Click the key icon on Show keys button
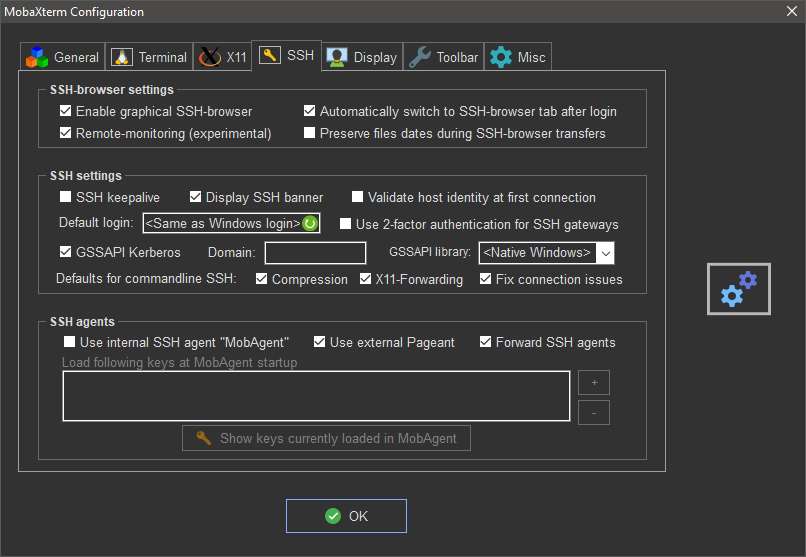 click(204, 438)
